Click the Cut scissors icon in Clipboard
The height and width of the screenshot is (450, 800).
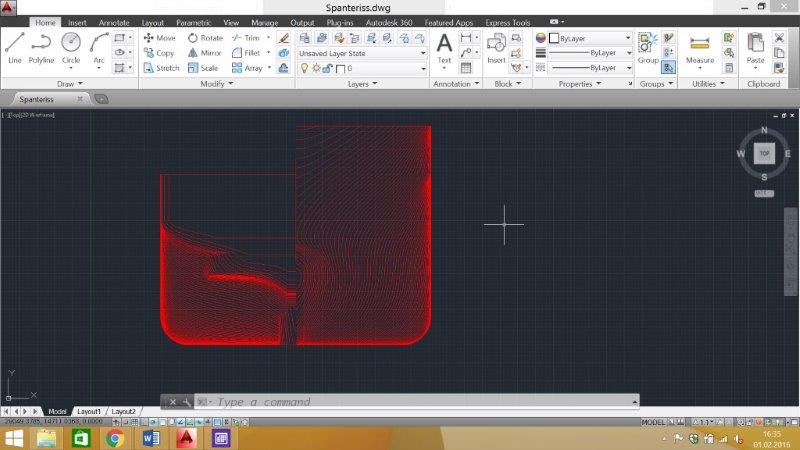pos(779,38)
